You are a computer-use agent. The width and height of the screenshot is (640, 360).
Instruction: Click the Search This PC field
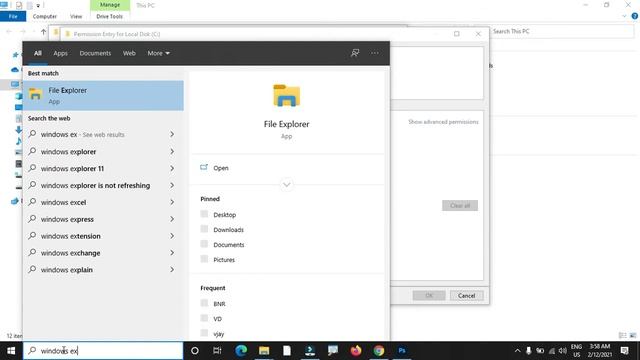[562, 31]
